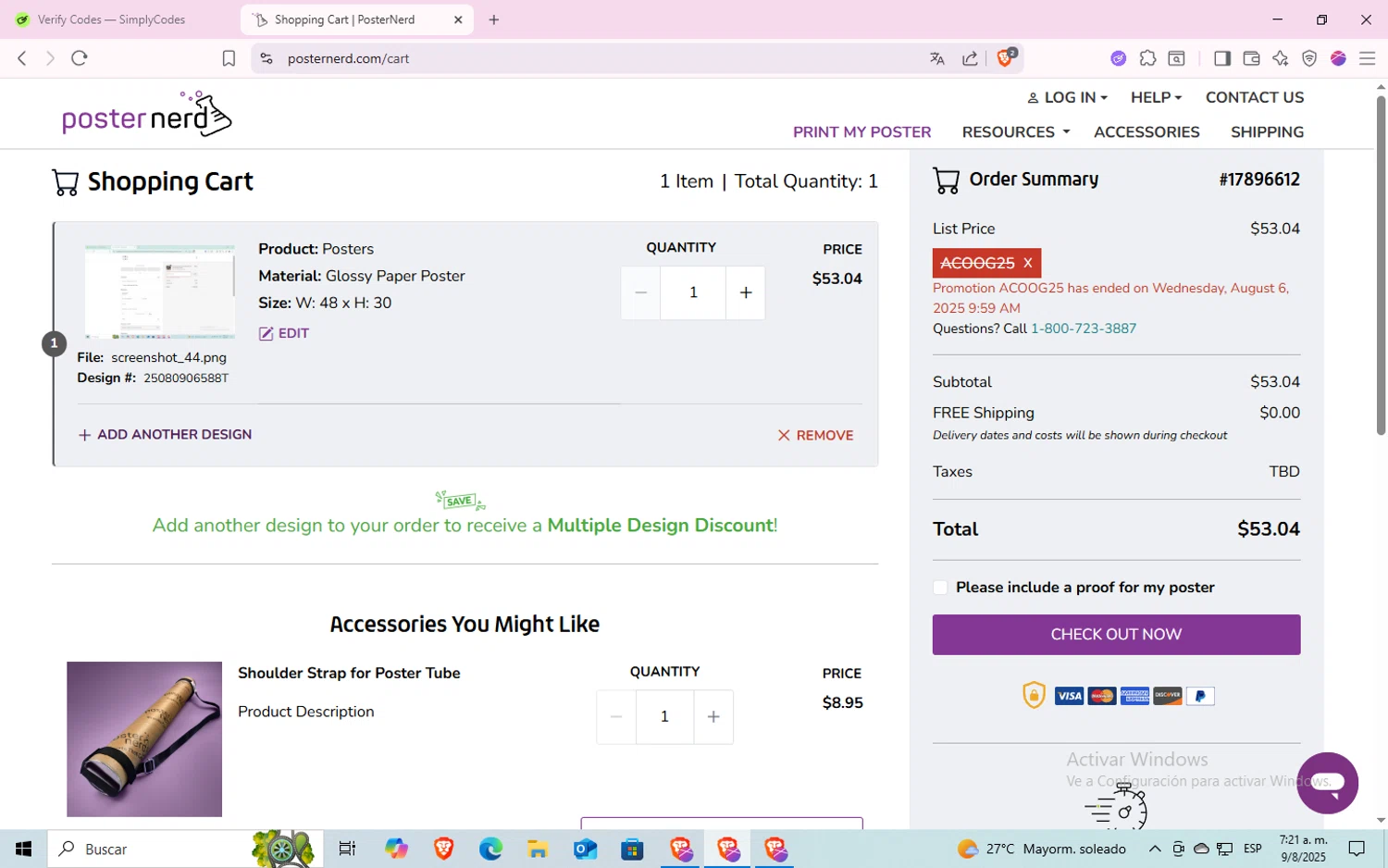Screen dimensions: 1388x868
Task: Open the Shoulder Strap for Poster Tube image
Action: (144, 739)
